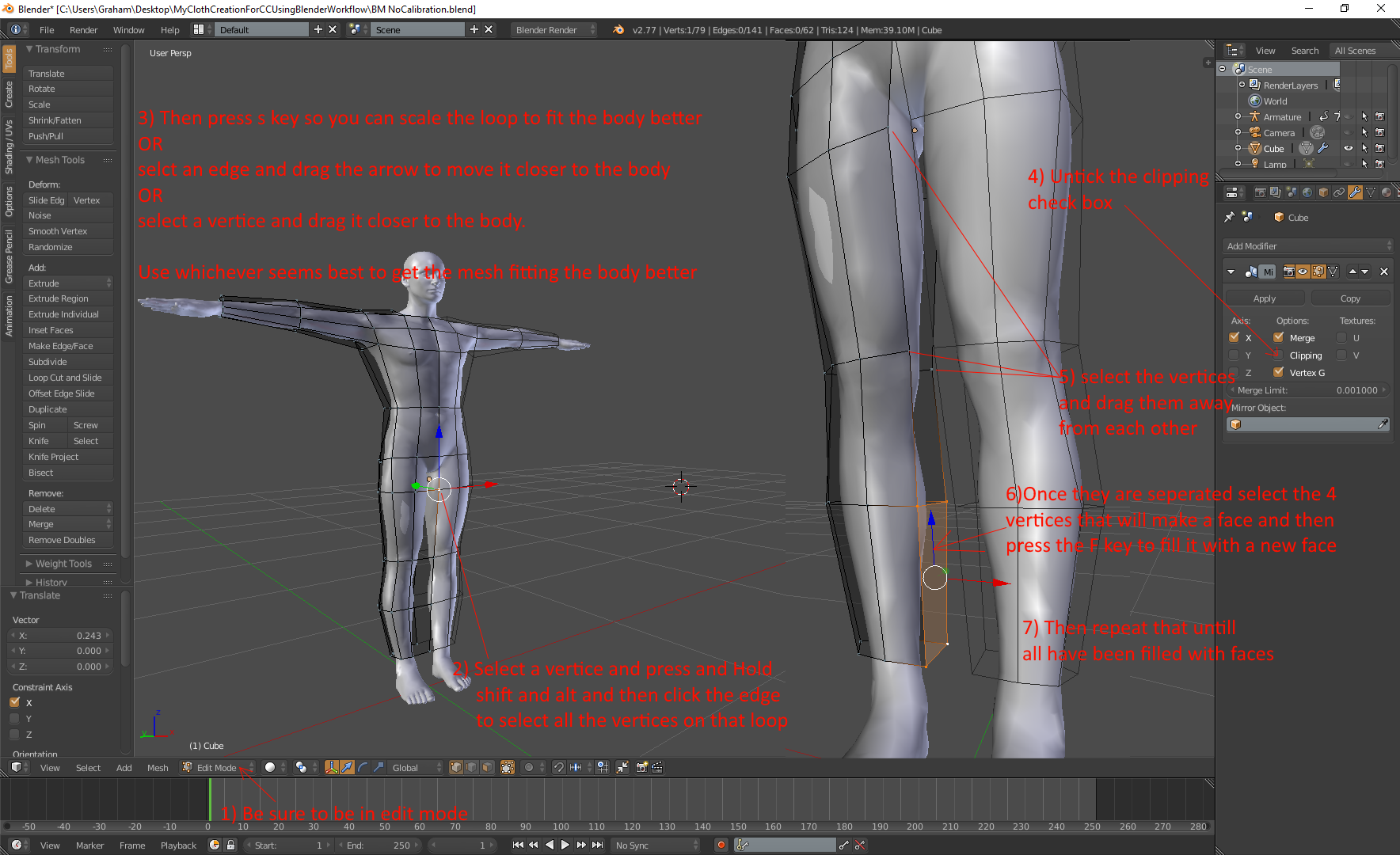The height and width of the screenshot is (855, 1400).
Task: Toggle modifier viewport display eye icon
Action: [1303, 272]
